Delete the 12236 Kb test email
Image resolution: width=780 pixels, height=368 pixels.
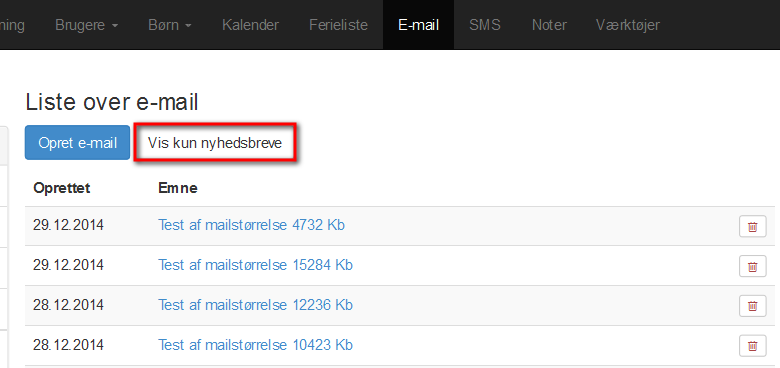click(753, 306)
